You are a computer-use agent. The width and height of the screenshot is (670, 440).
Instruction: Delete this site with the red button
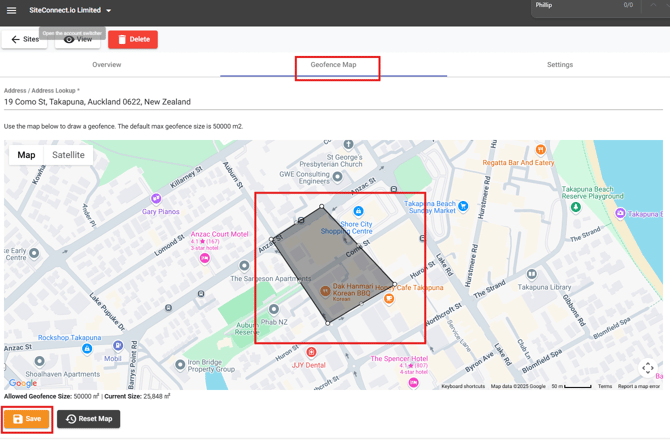pyautogui.click(x=133, y=40)
